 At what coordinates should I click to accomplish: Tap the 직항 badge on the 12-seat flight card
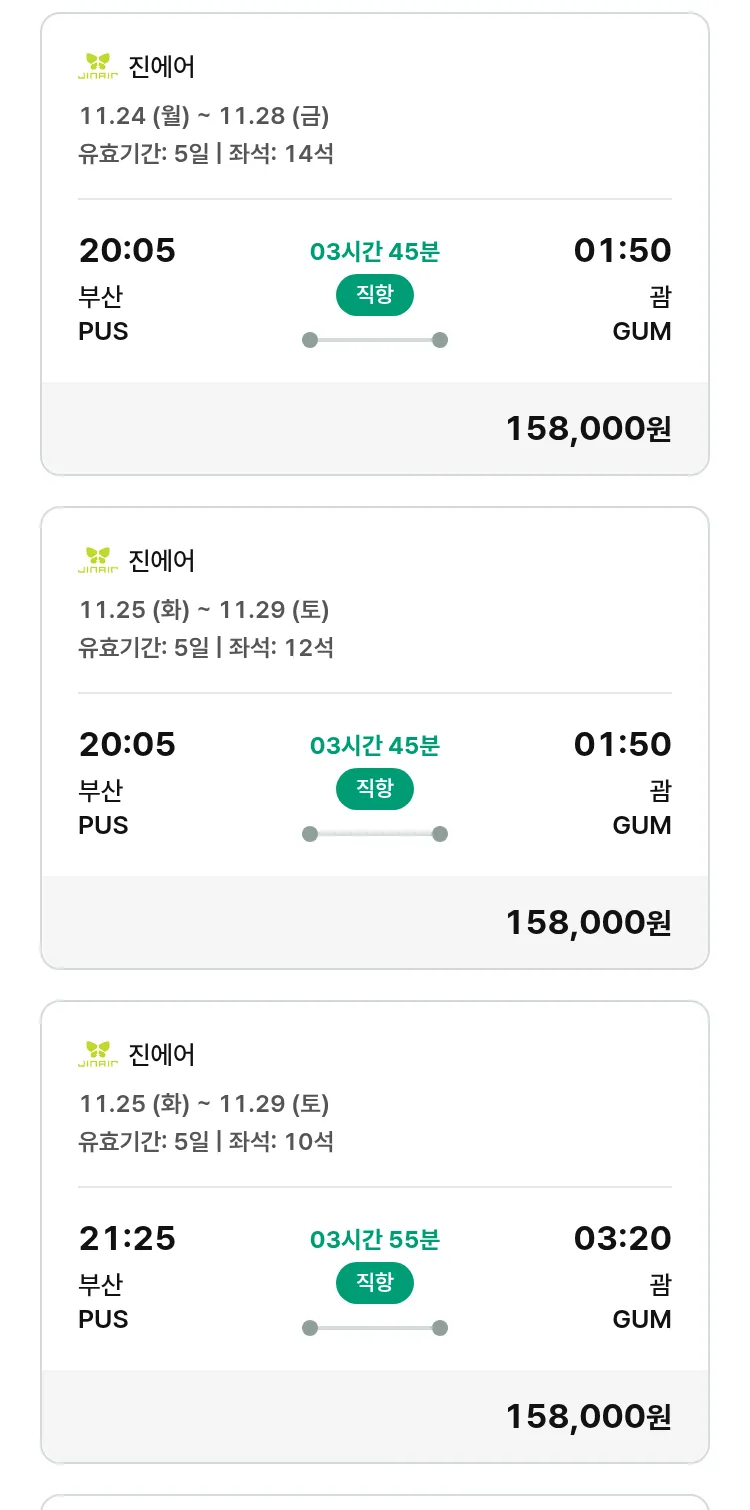(374, 789)
